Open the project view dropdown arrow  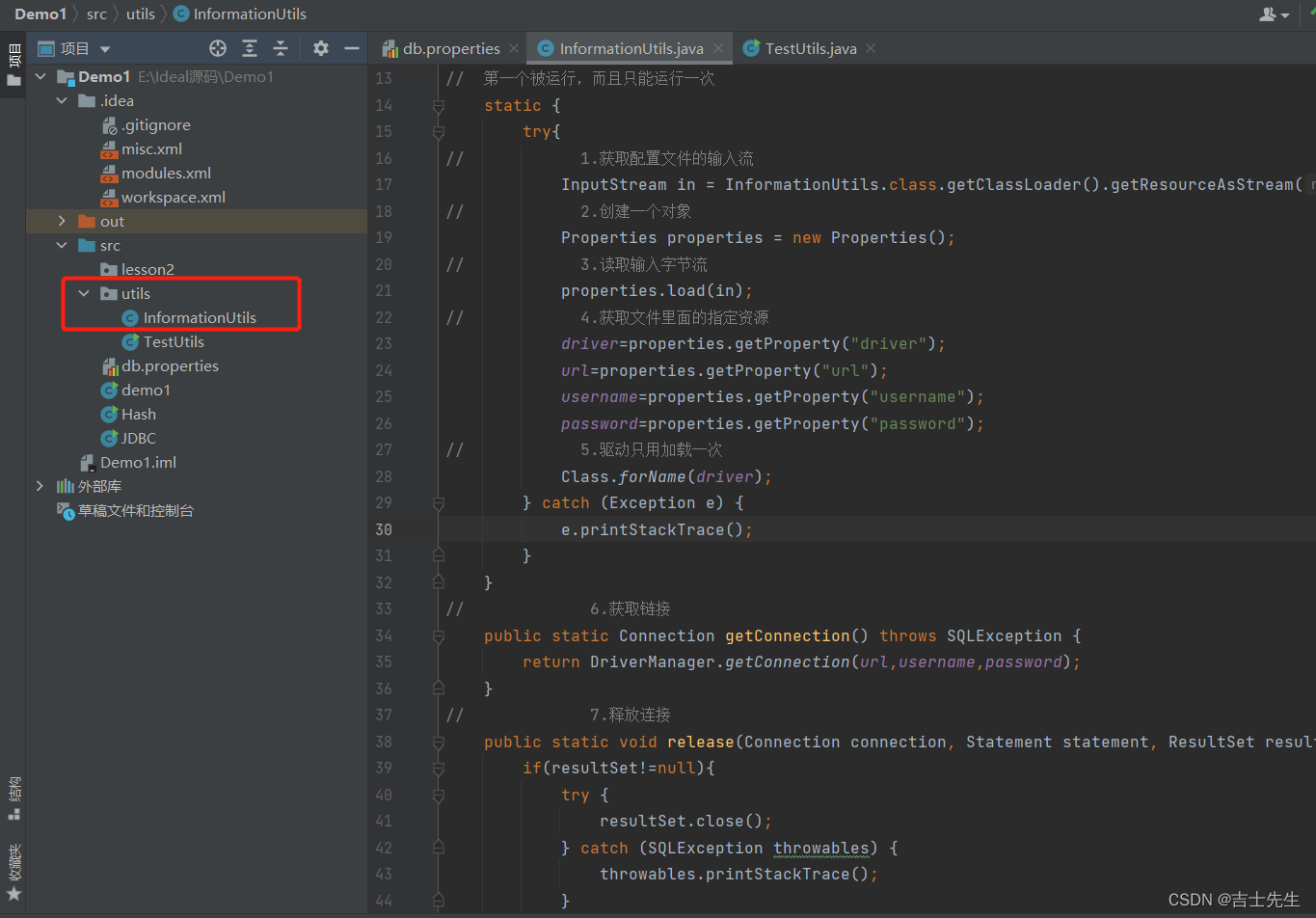point(105,49)
